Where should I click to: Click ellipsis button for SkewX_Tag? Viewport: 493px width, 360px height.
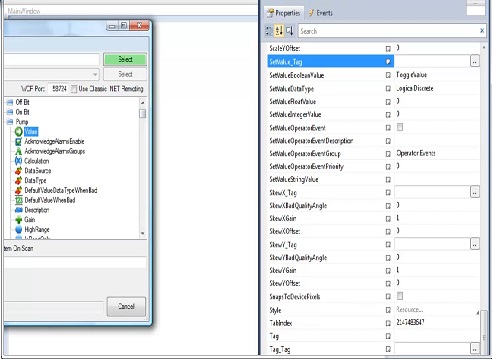coord(475,192)
